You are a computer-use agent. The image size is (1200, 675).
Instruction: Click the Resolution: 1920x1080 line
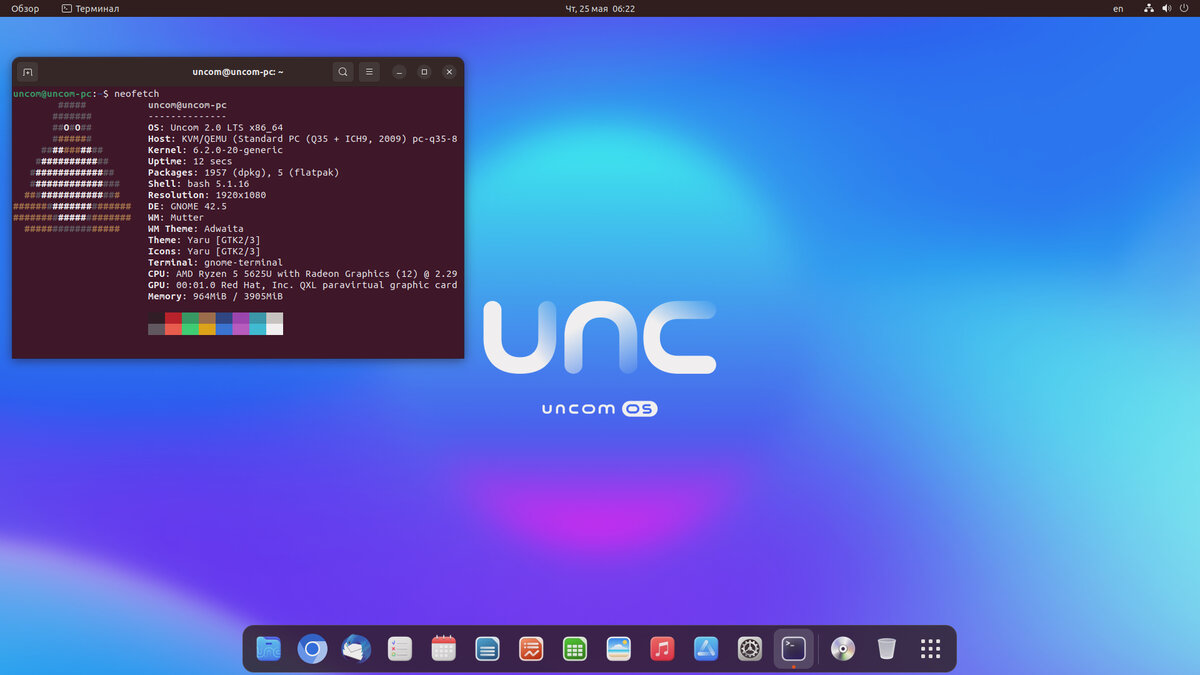207,195
